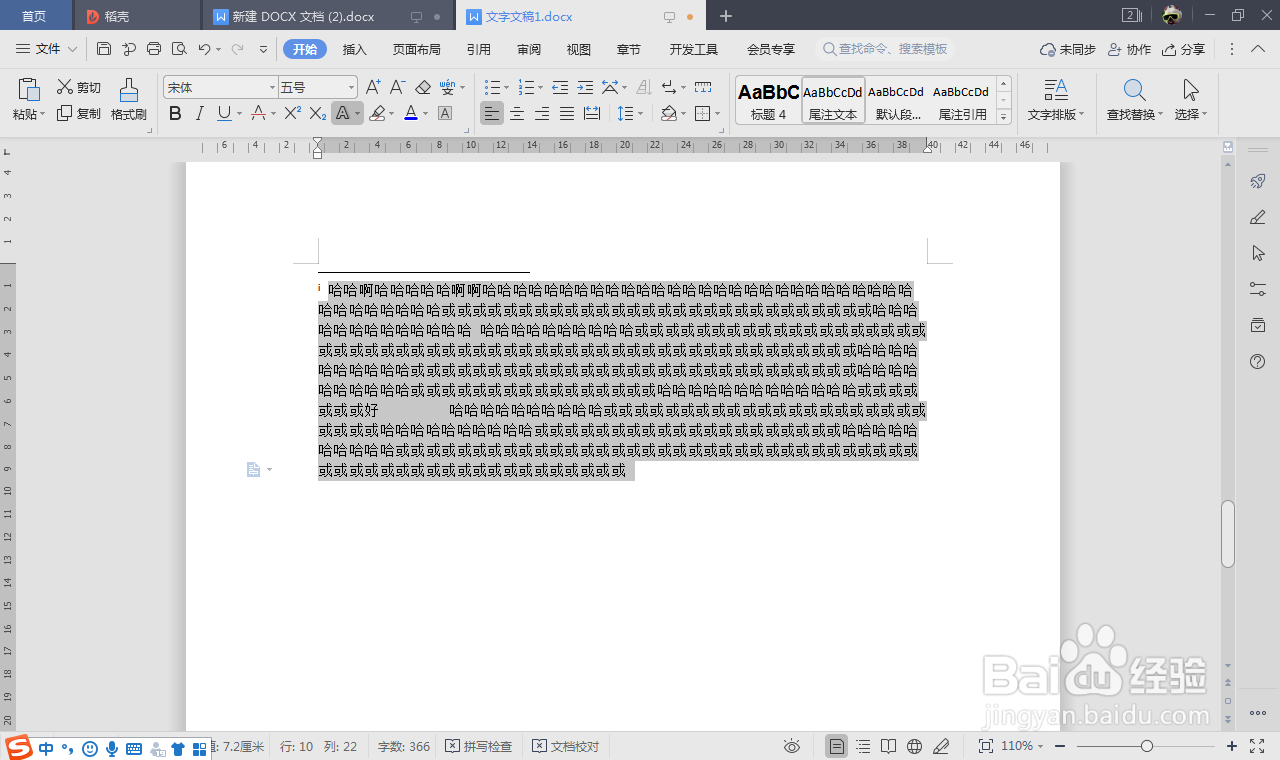Switch to the 插入 Insert tab
This screenshot has width=1280, height=760.
coord(355,49)
